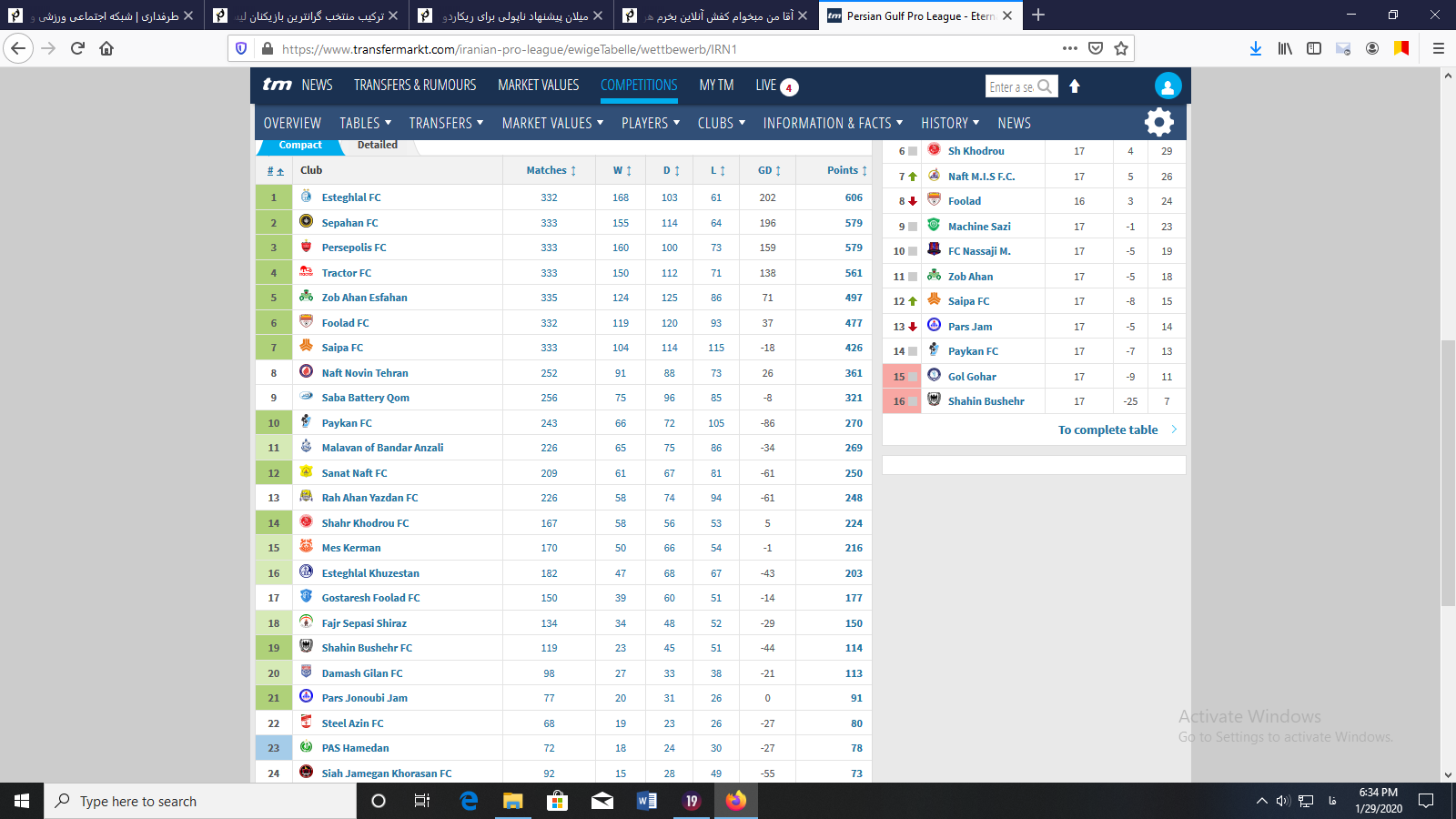Click the up-arrow icon beside search

(1074, 86)
